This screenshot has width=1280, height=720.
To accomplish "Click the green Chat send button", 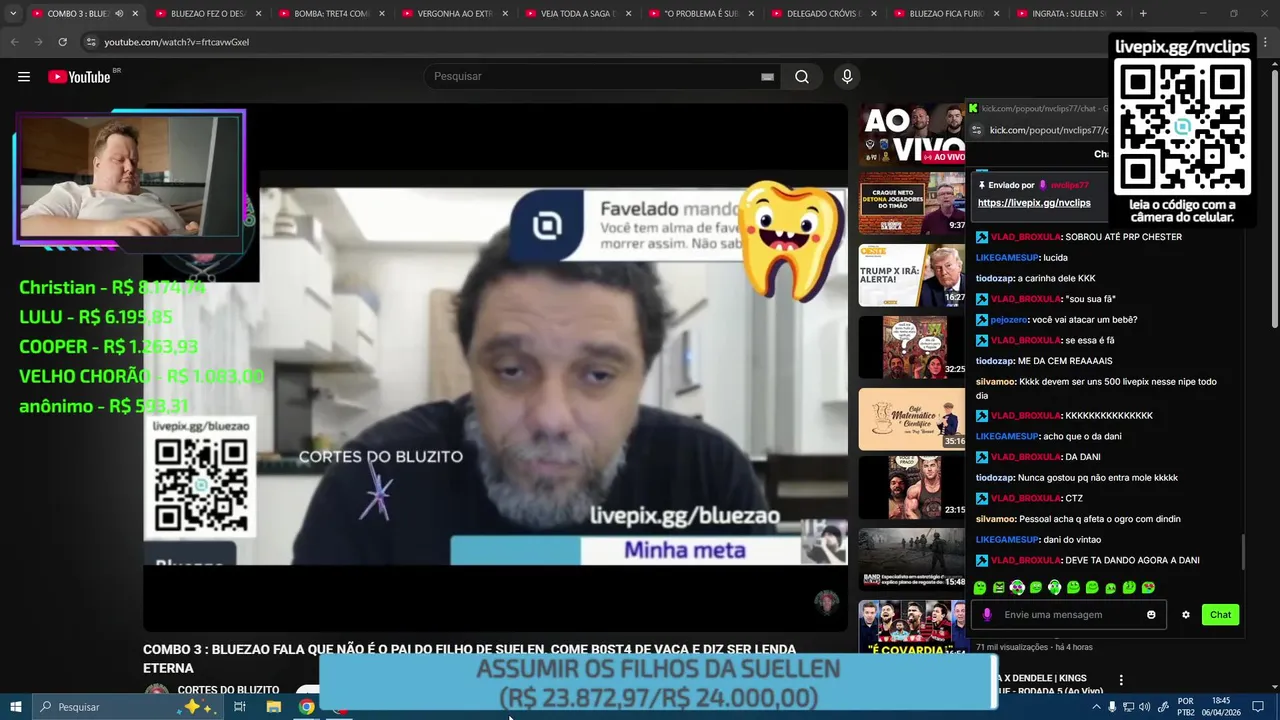I will click(x=1220, y=615).
